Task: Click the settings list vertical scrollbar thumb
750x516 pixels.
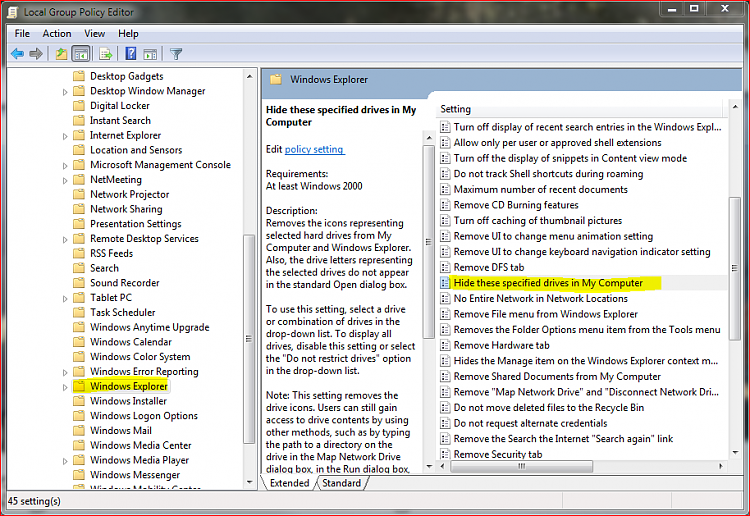Action: click(735, 268)
